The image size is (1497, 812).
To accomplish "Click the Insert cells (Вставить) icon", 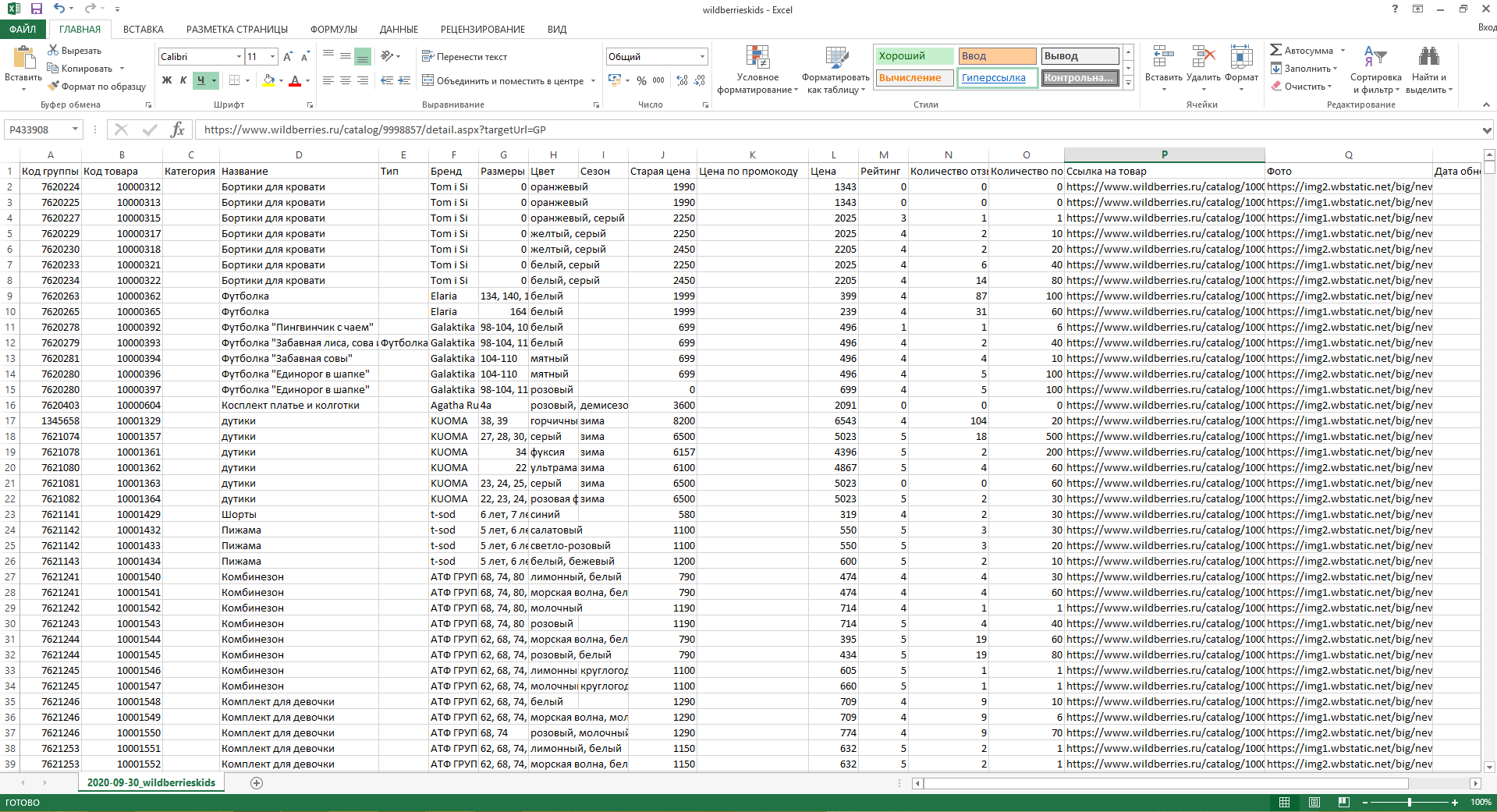I will pos(1163,57).
